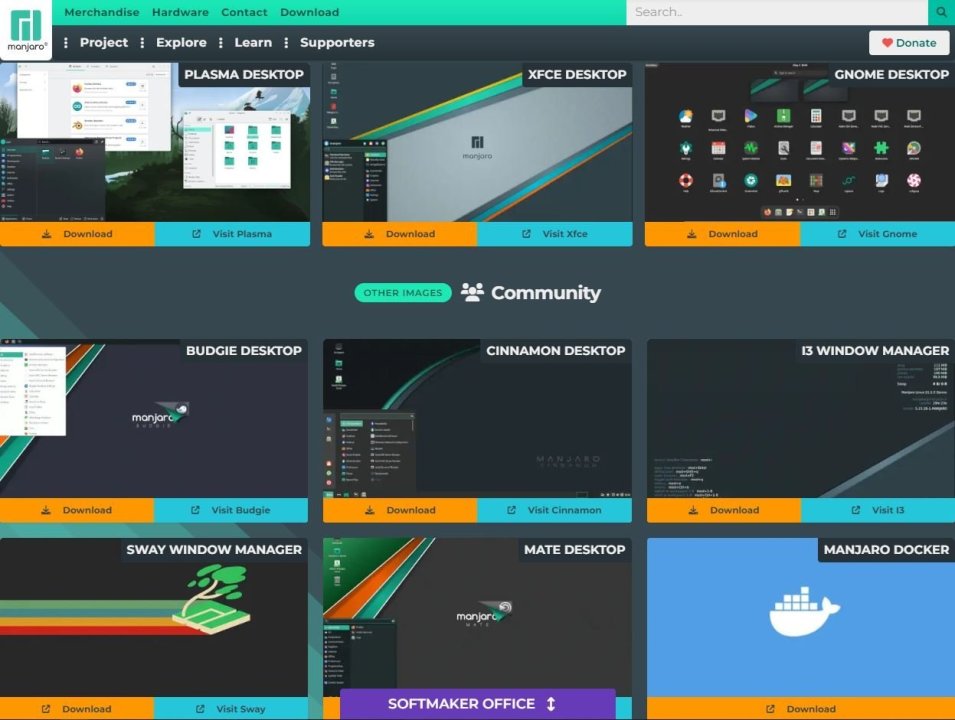
Task: Open the Merchandise link in top bar
Action: pyautogui.click(x=102, y=12)
